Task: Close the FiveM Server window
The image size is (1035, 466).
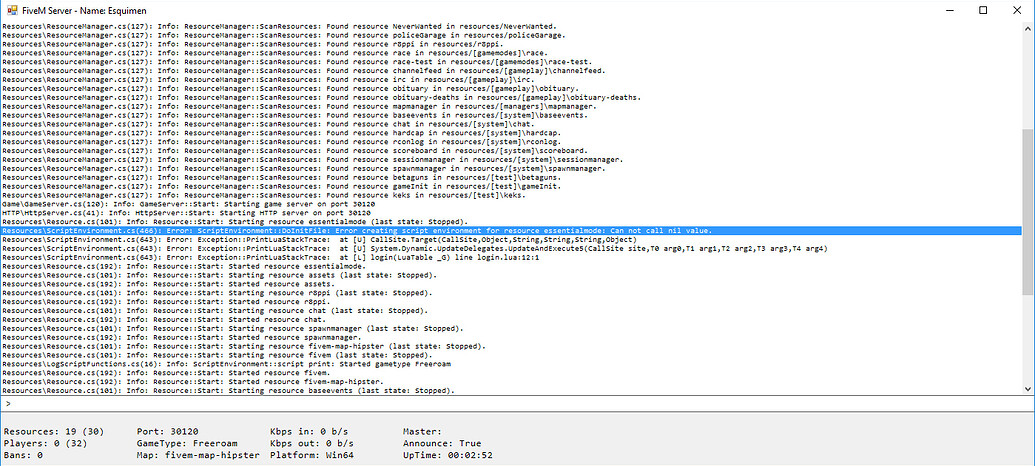Action: [x=1015, y=10]
